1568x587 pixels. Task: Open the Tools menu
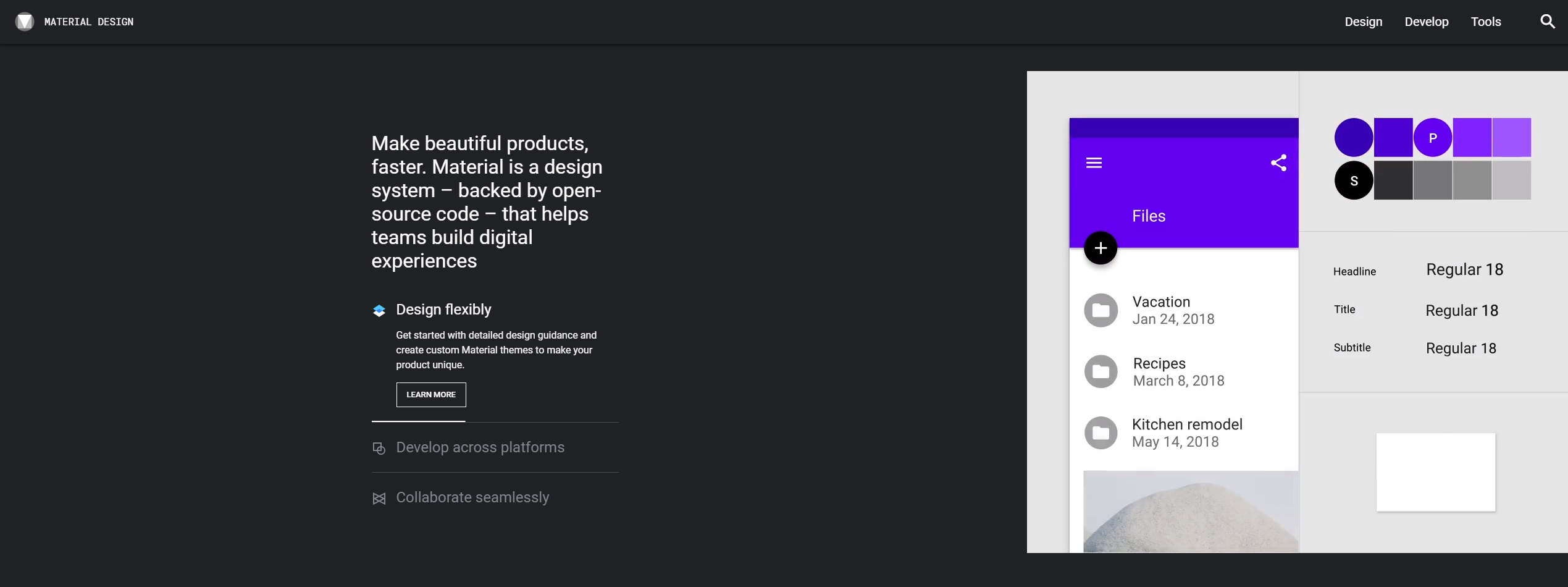click(x=1486, y=22)
